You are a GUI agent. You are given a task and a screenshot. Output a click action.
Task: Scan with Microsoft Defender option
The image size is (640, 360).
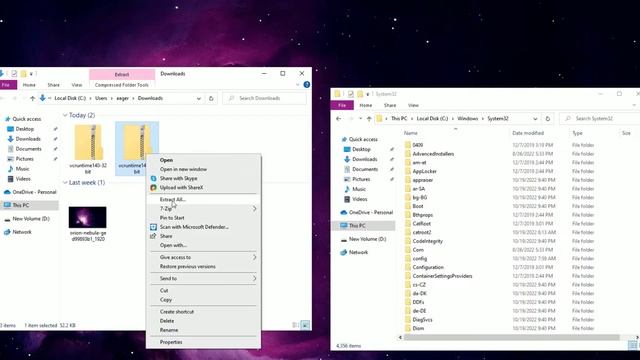[x=194, y=227]
